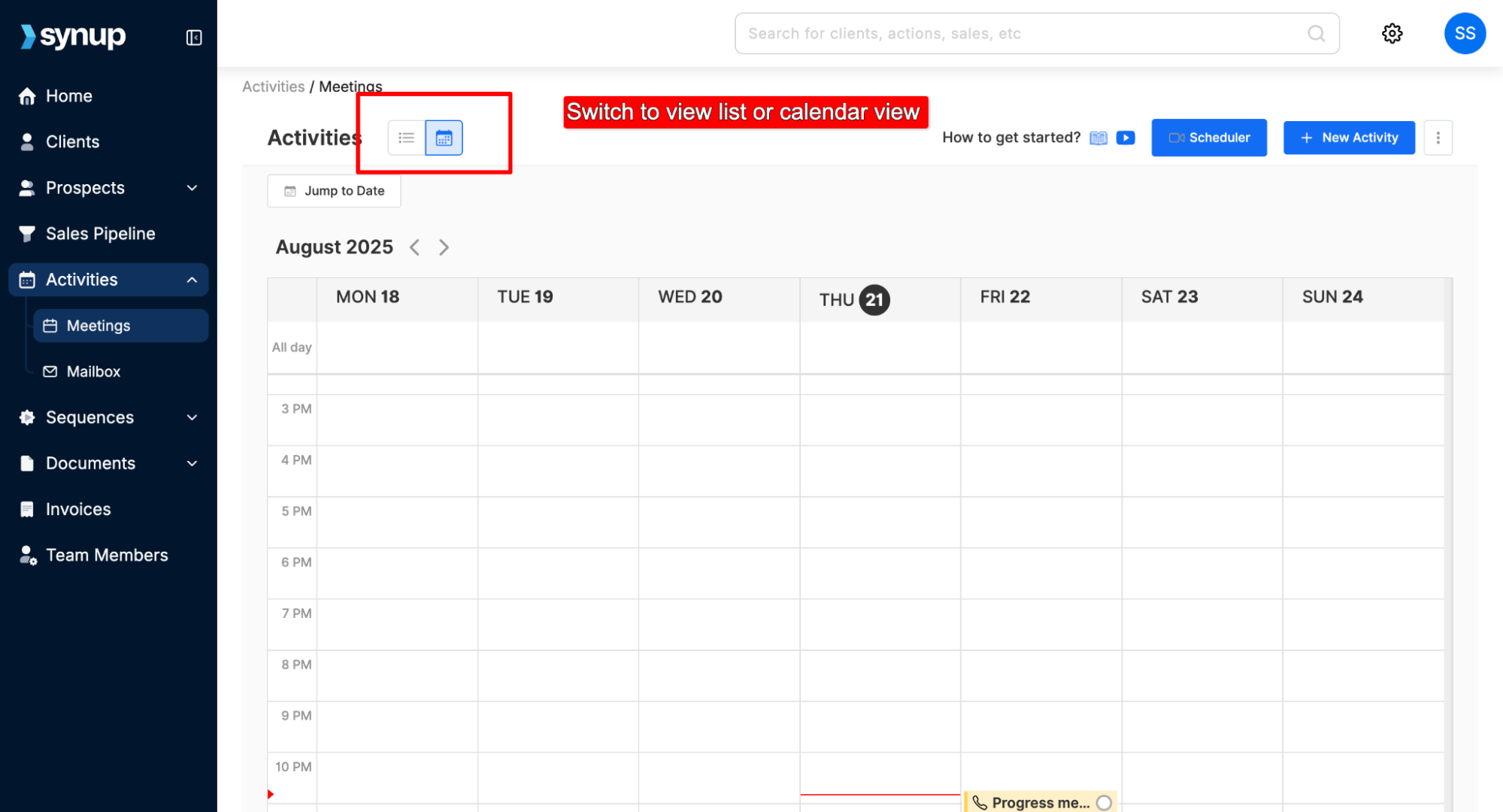Click the Sales Pipeline funnel icon
This screenshot has width=1503, height=812.
tap(27, 234)
